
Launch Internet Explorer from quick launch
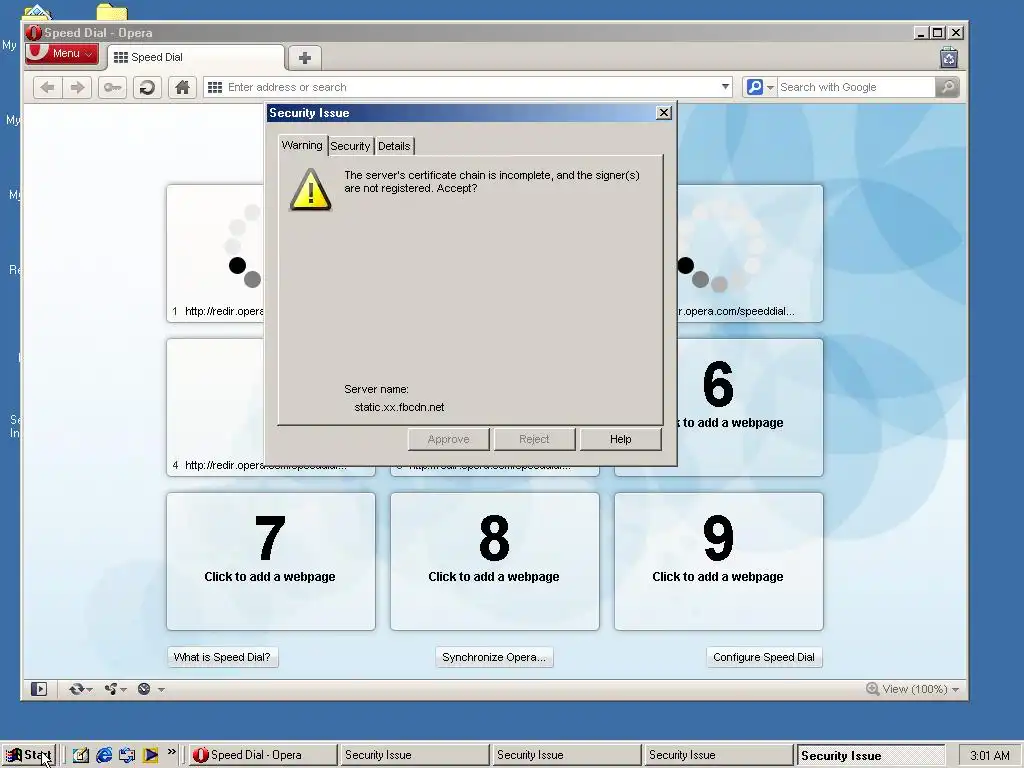click(104, 756)
